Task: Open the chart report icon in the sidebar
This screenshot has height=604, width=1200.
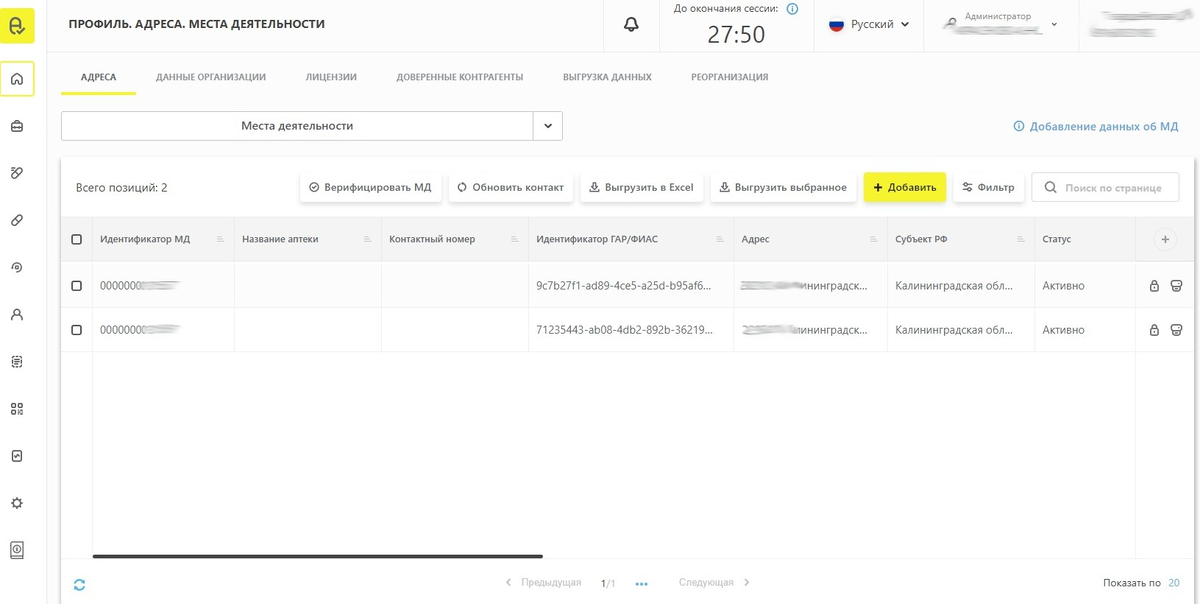Action: [x=17, y=455]
